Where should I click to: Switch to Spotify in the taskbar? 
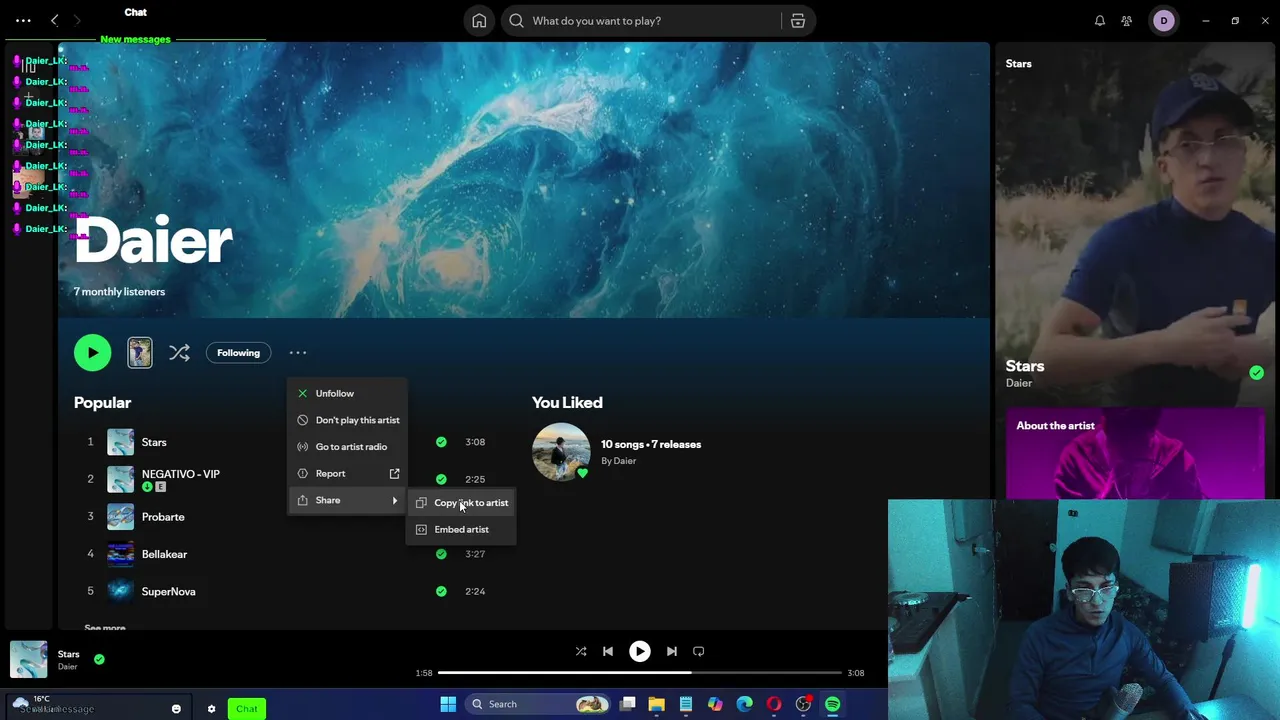833,704
